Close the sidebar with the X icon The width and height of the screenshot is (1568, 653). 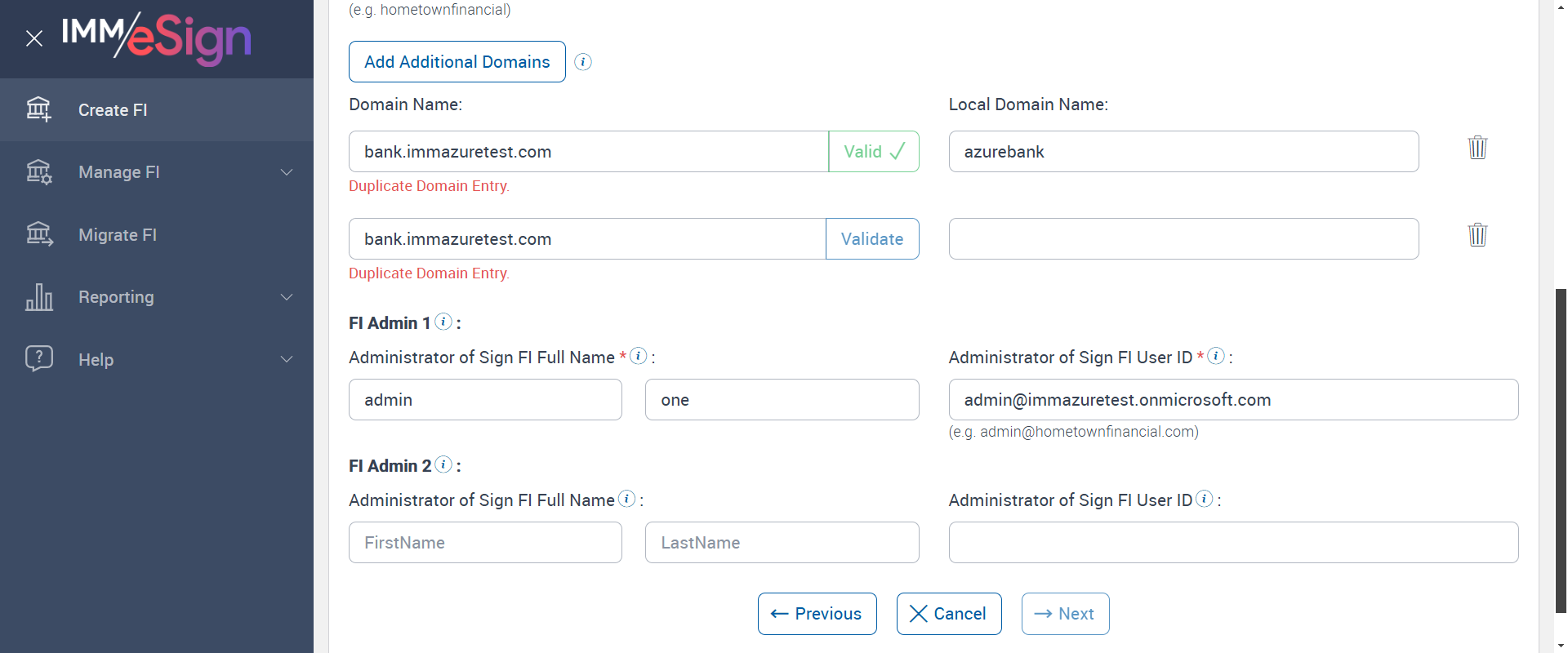(x=34, y=38)
